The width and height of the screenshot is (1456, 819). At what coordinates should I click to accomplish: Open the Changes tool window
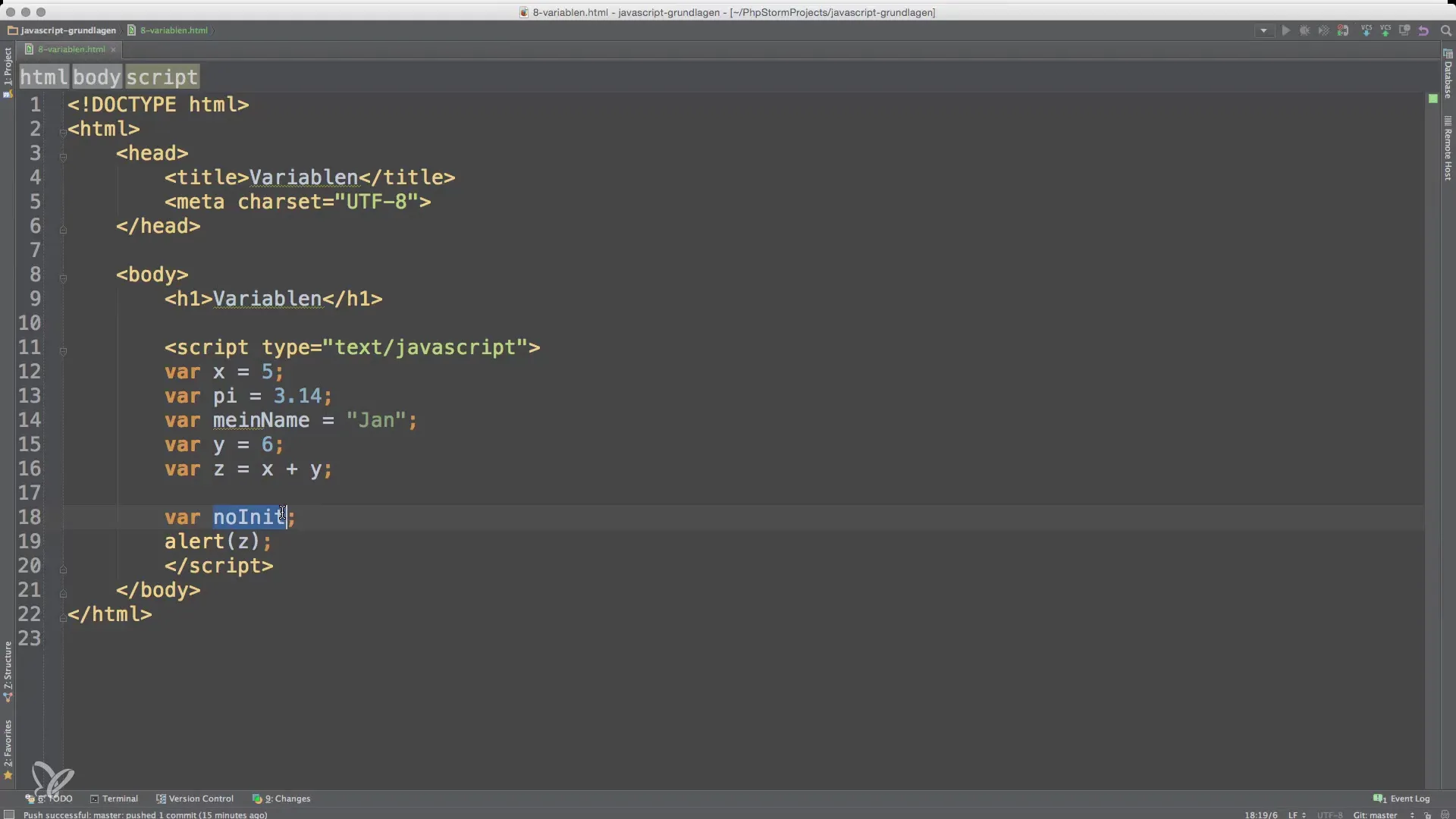(281, 799)
